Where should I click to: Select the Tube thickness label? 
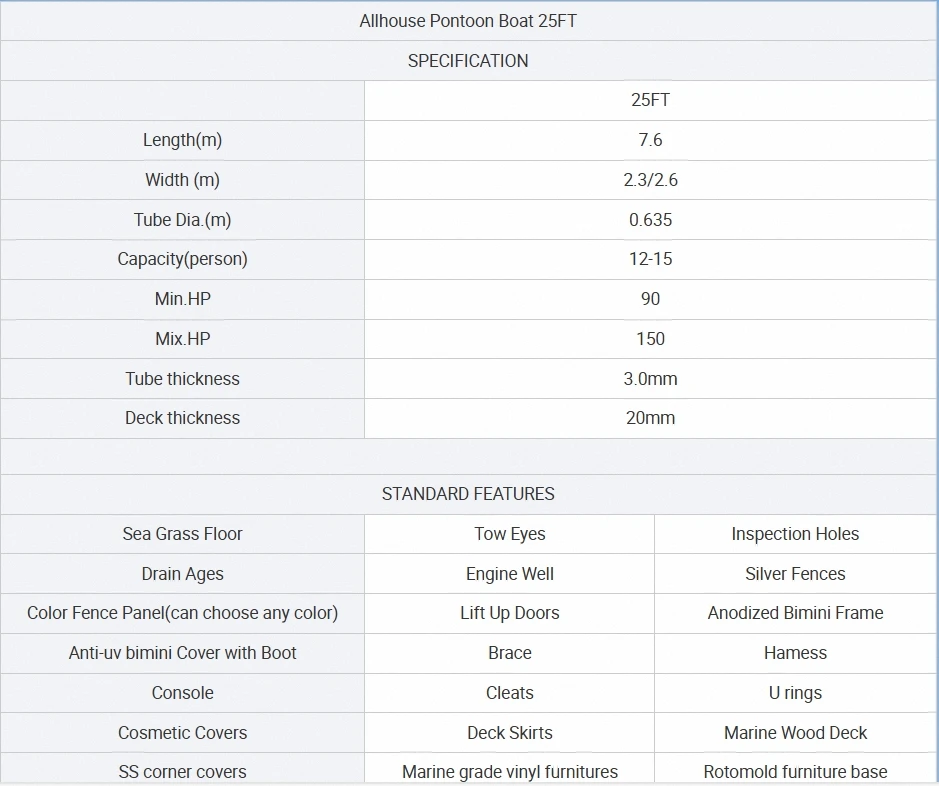[x=183, y=379]
